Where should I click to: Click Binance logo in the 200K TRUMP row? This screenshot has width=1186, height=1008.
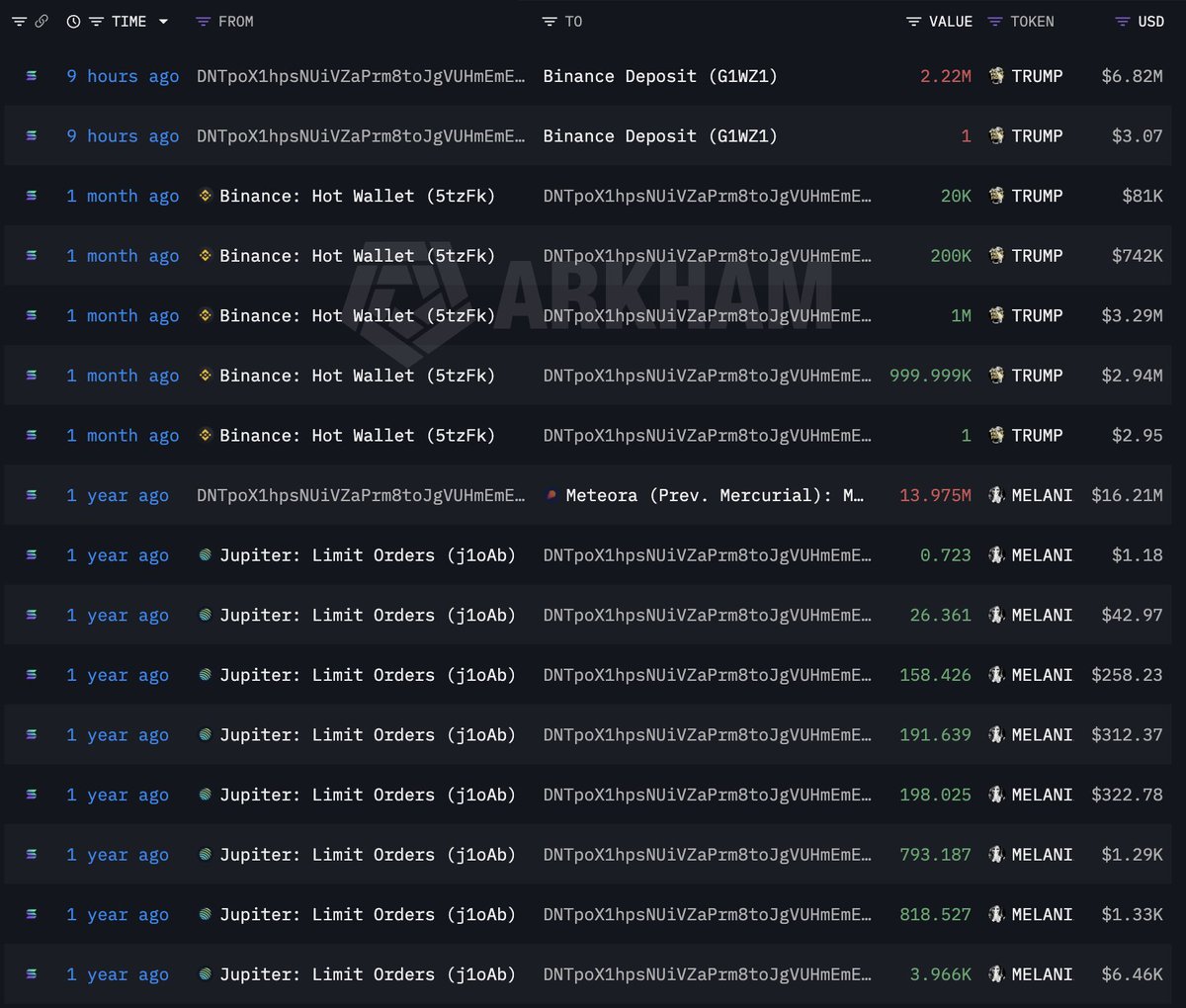coord(206,255)
